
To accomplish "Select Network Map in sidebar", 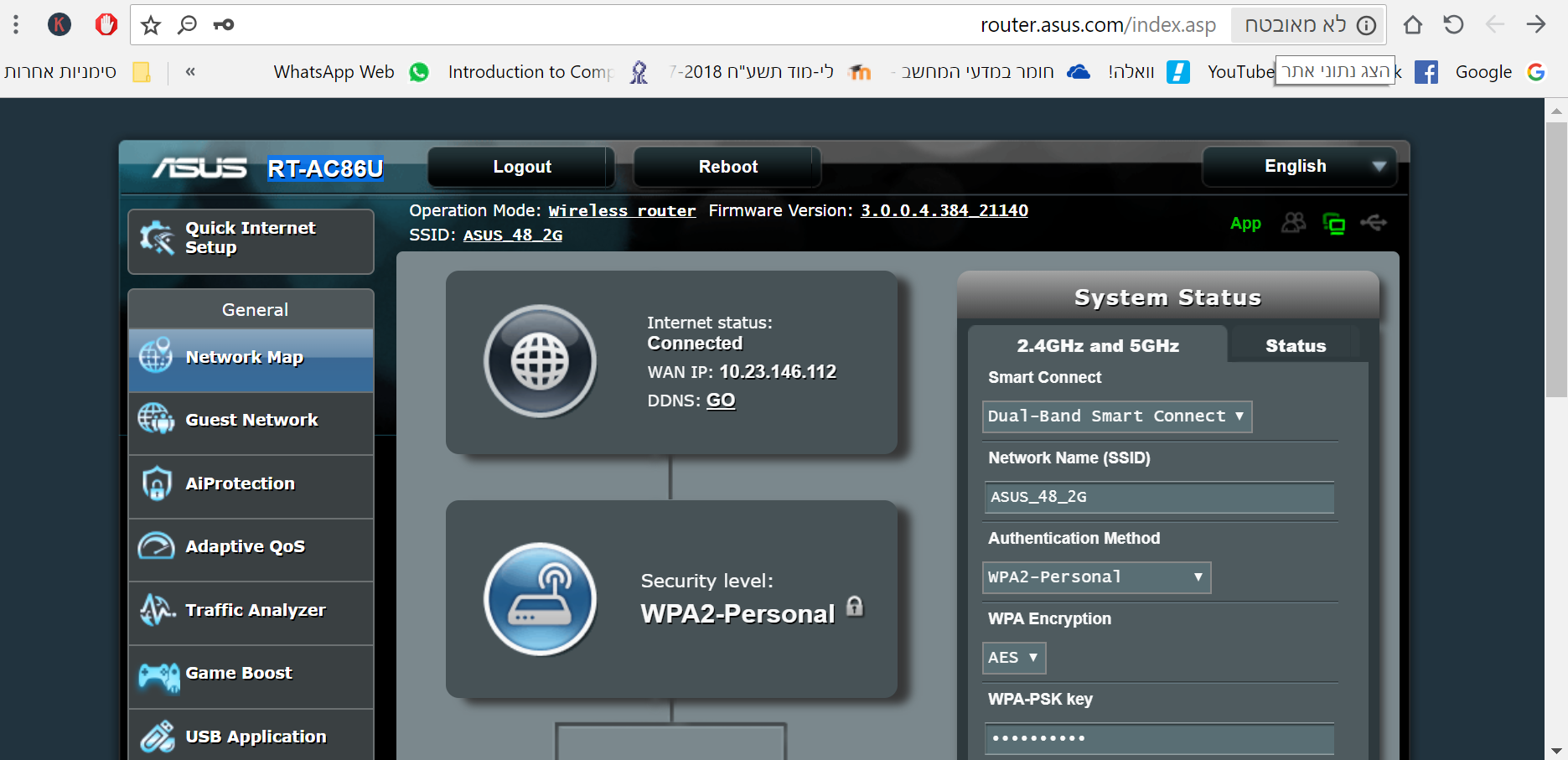I will tap(251, 359).
